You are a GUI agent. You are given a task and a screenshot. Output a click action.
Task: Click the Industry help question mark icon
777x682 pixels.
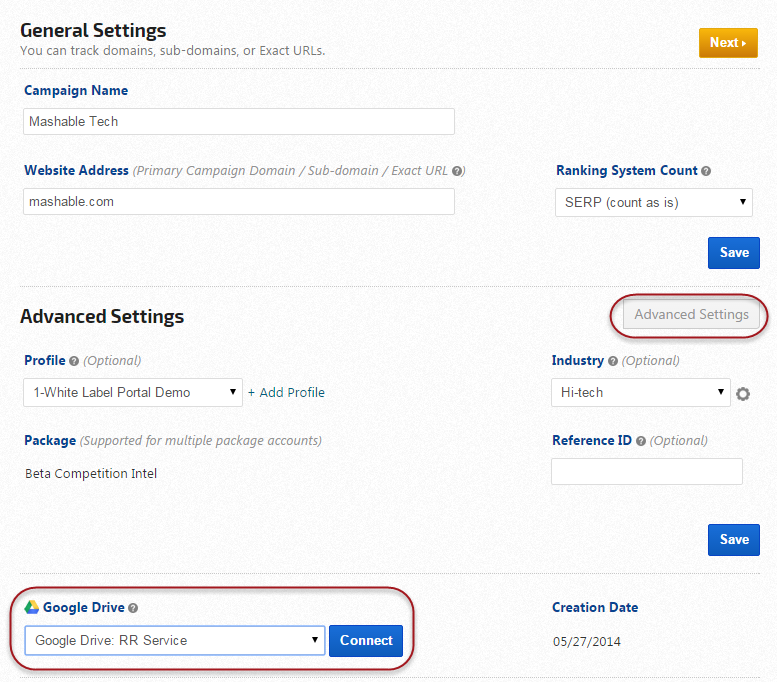613,361
